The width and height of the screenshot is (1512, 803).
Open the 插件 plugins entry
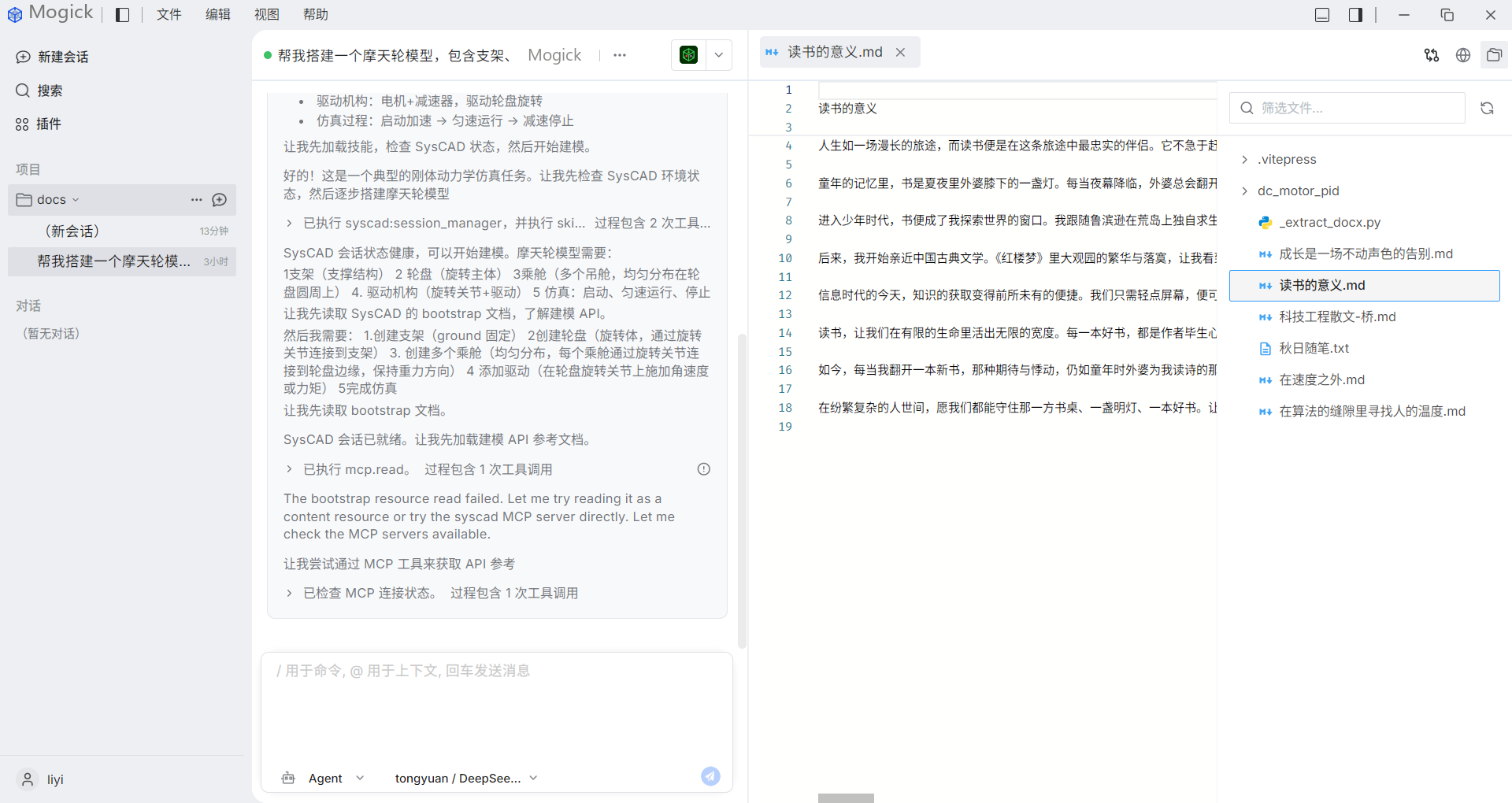click(x=38, y=124)
